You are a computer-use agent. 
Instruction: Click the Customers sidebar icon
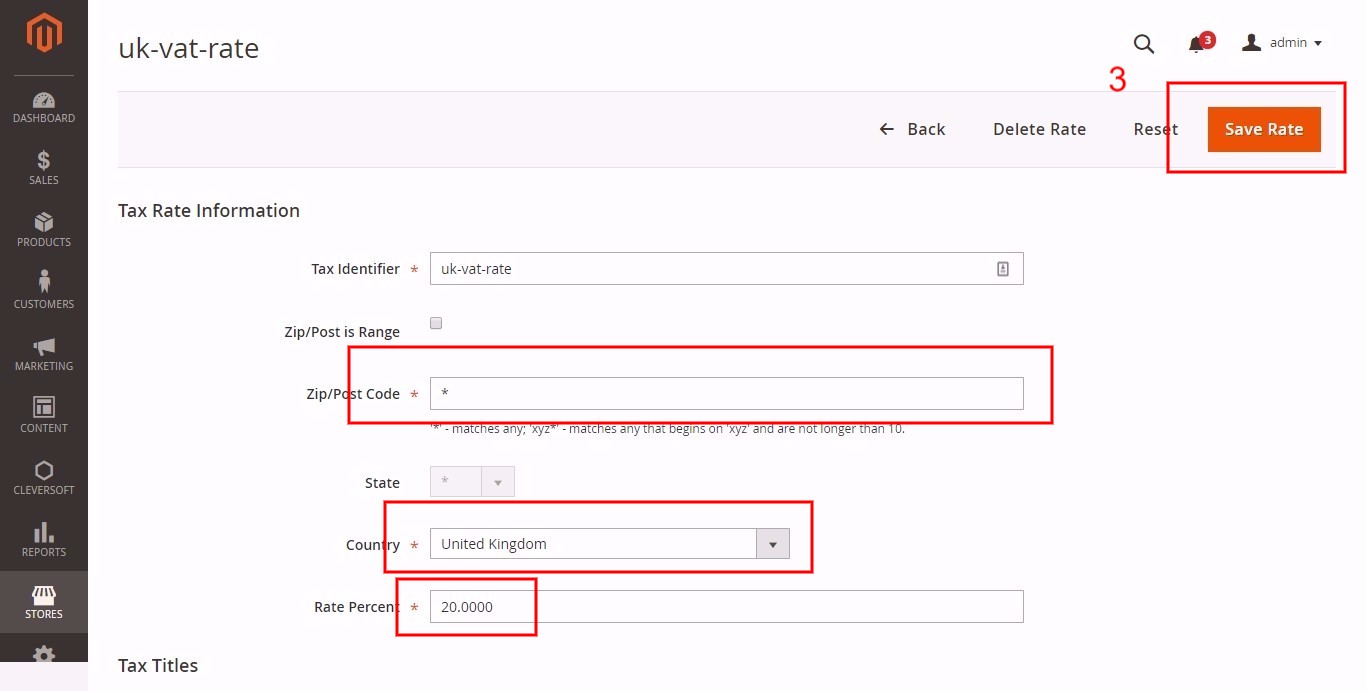[x=44, y=291]
